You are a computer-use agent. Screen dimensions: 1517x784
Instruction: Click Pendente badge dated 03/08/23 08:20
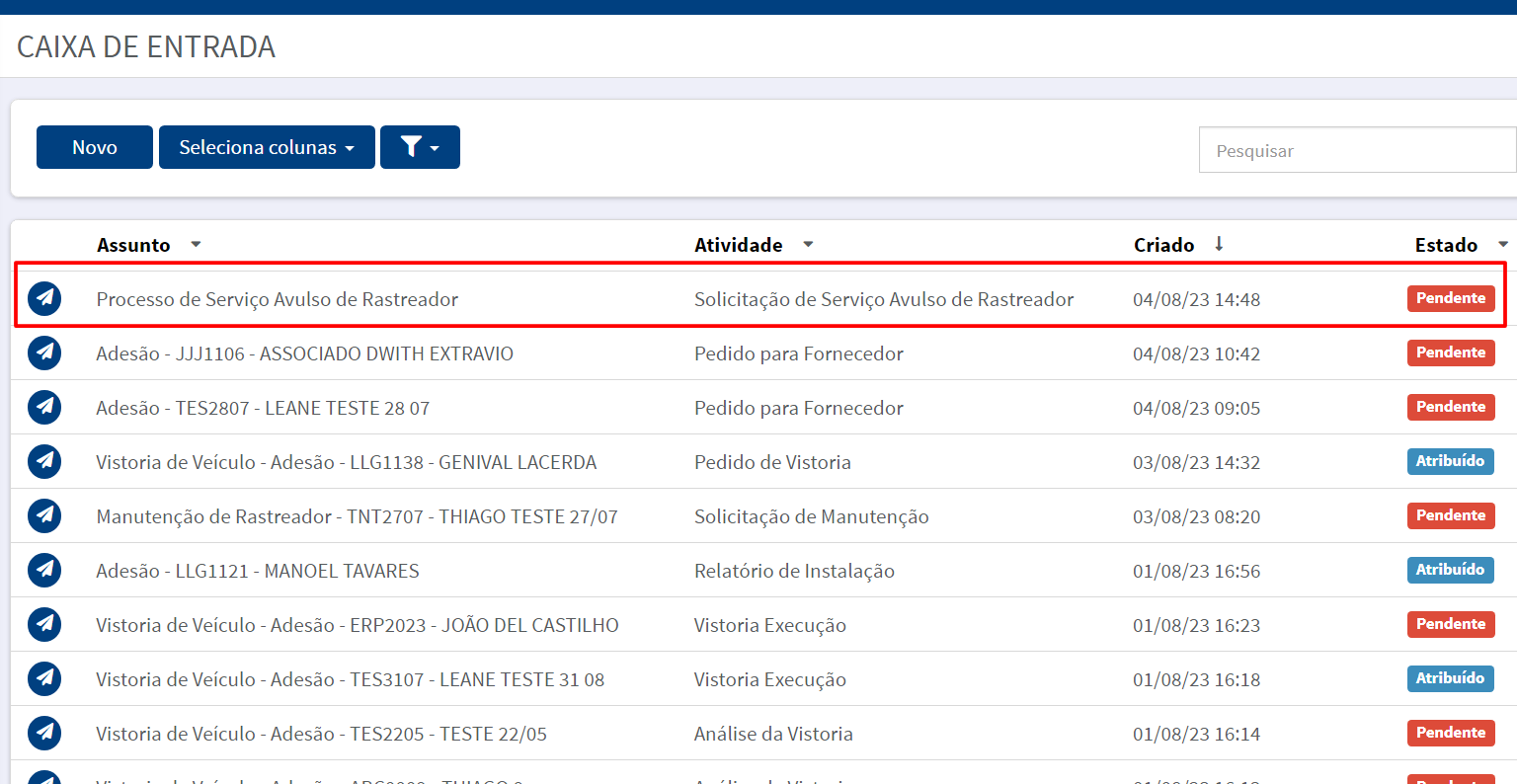point(1451,515)
